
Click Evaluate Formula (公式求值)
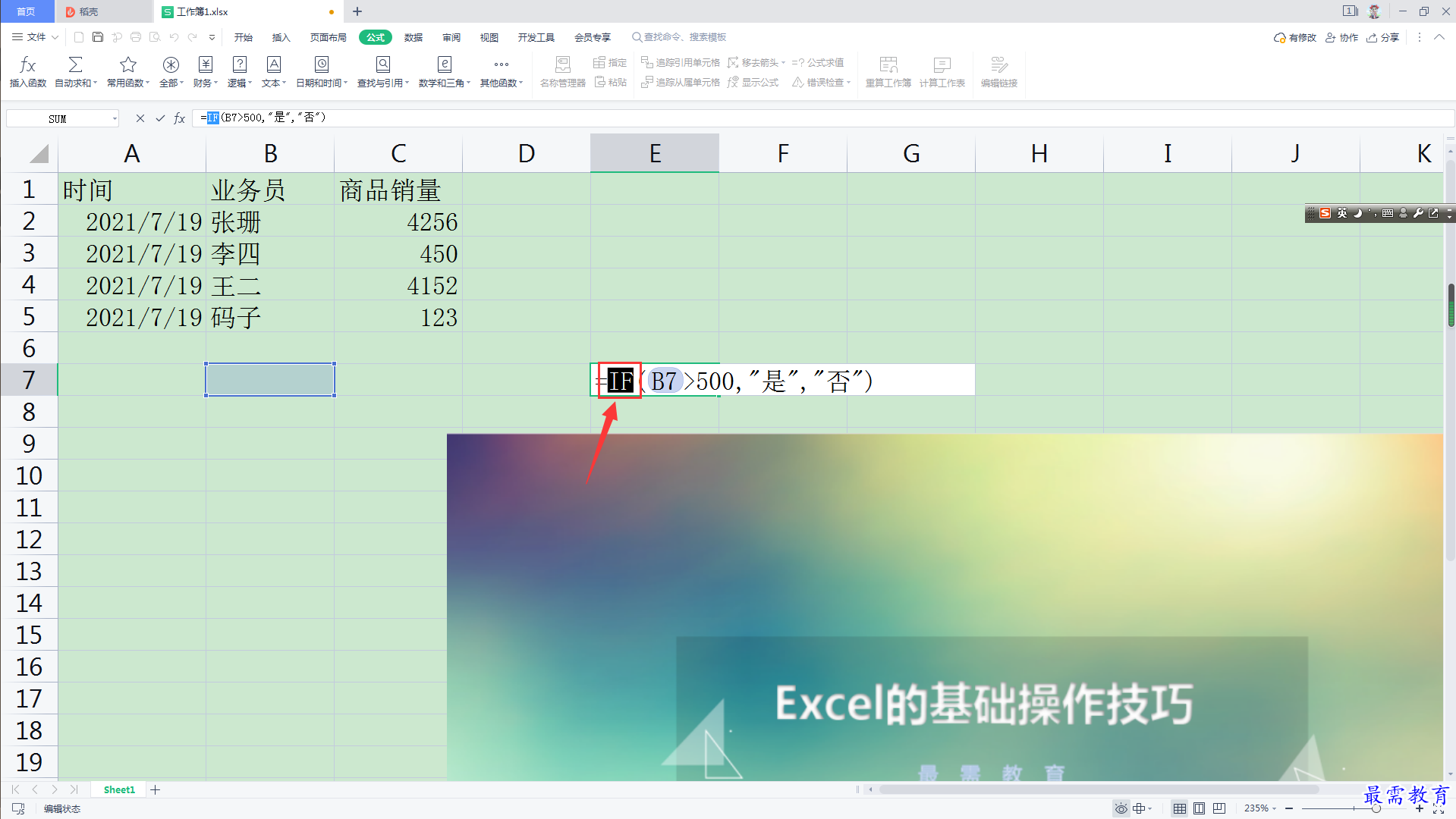[x=818, y=62]
